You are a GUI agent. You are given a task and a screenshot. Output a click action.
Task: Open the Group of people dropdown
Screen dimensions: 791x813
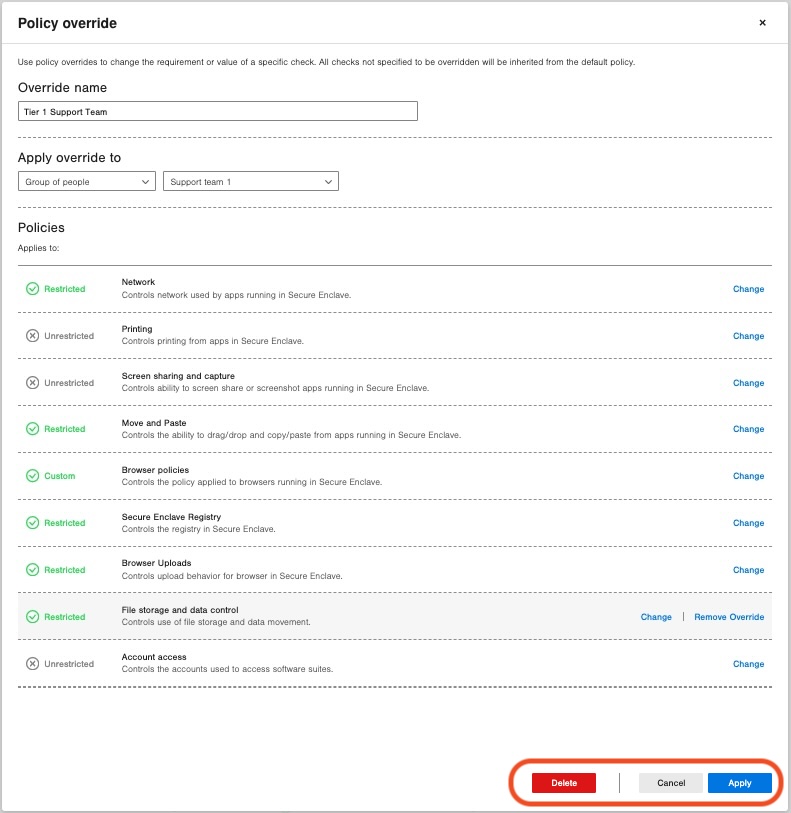87,181
